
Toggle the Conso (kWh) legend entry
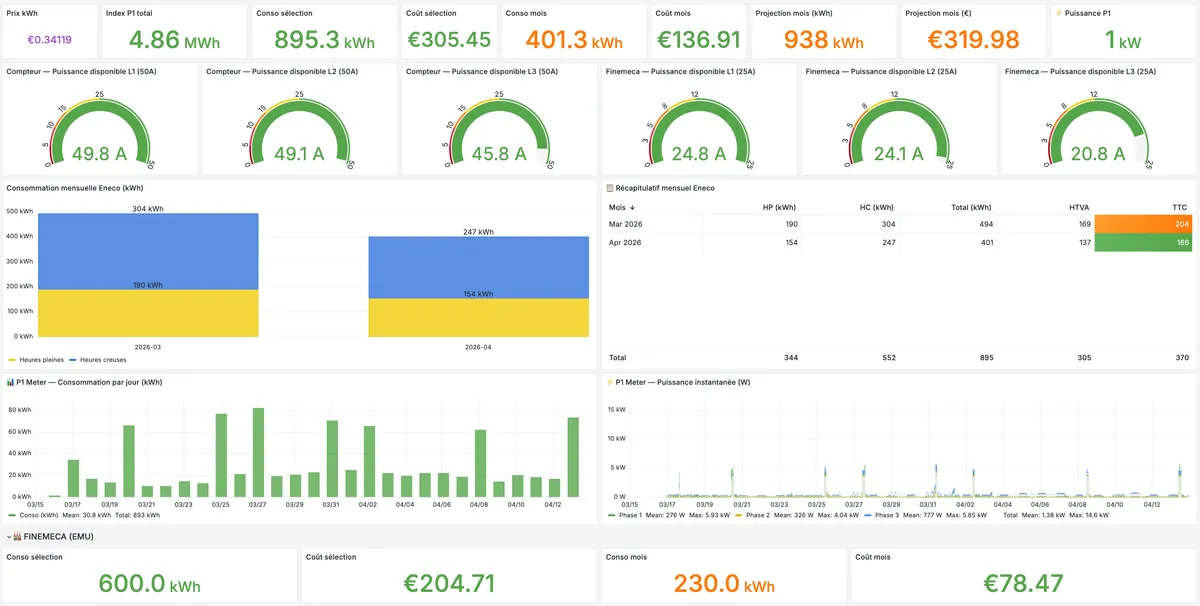tap(38, 514)
